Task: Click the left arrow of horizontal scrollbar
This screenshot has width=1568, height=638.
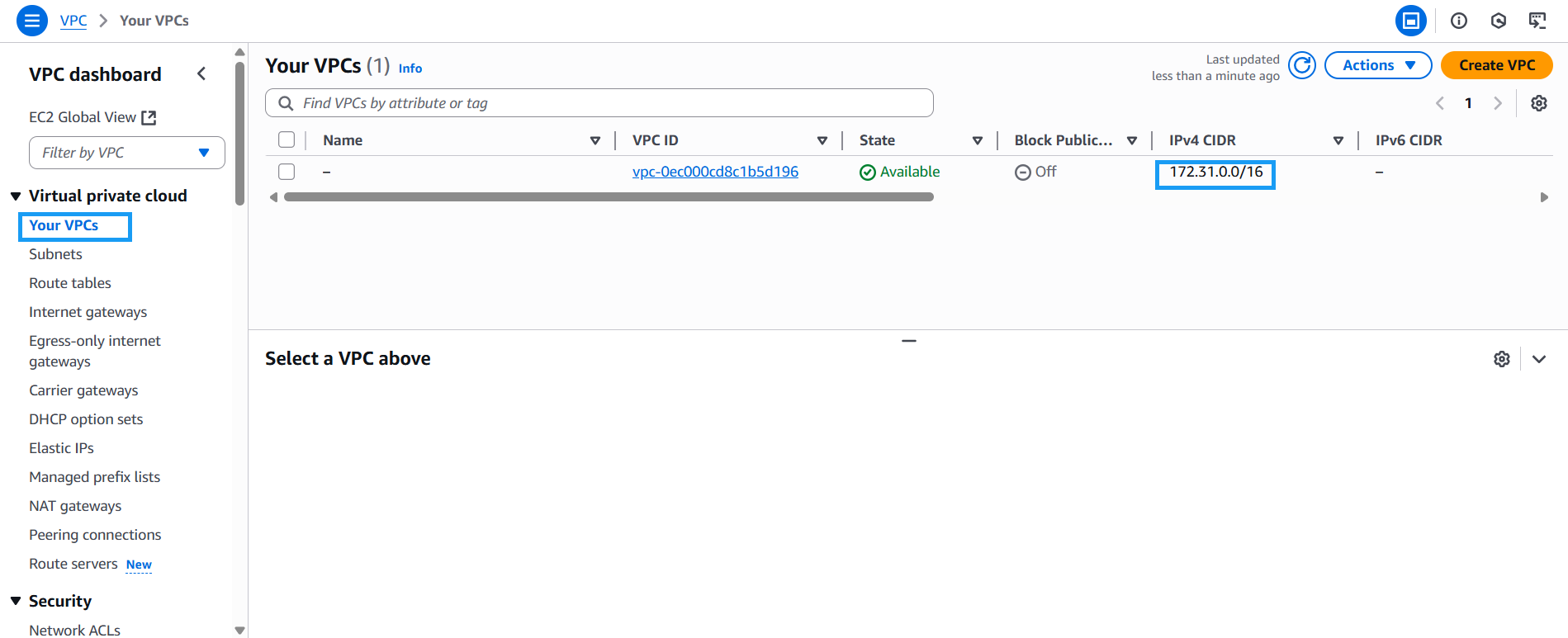Action: pos(273,197)
